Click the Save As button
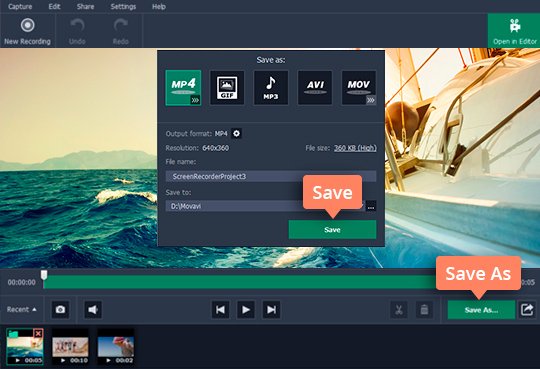Image resolution: width=540 pixels, height=369 pixels. (x=481, y=310)
